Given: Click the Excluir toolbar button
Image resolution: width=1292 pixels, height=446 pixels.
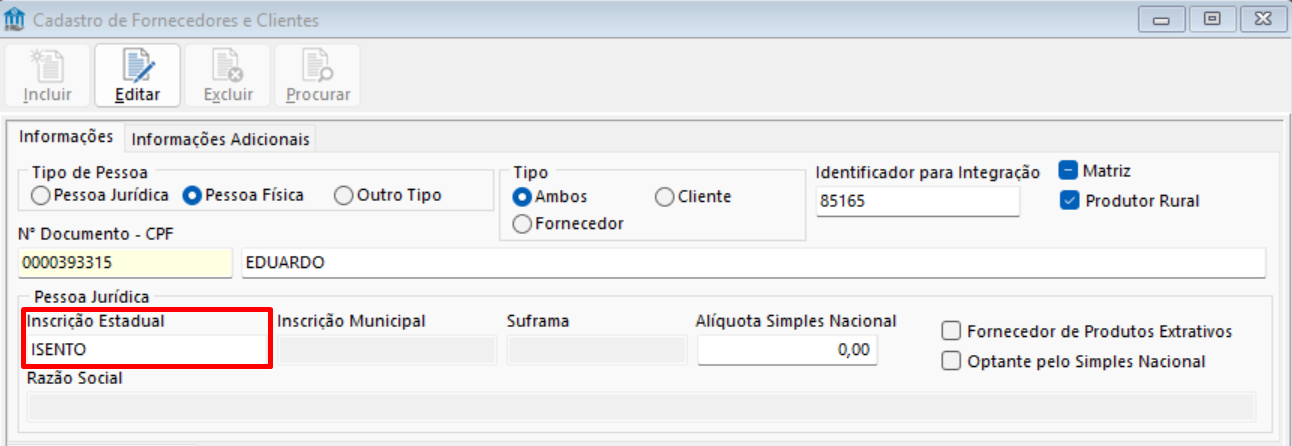Looking at the screenshot, I should [x=228, y=76].
